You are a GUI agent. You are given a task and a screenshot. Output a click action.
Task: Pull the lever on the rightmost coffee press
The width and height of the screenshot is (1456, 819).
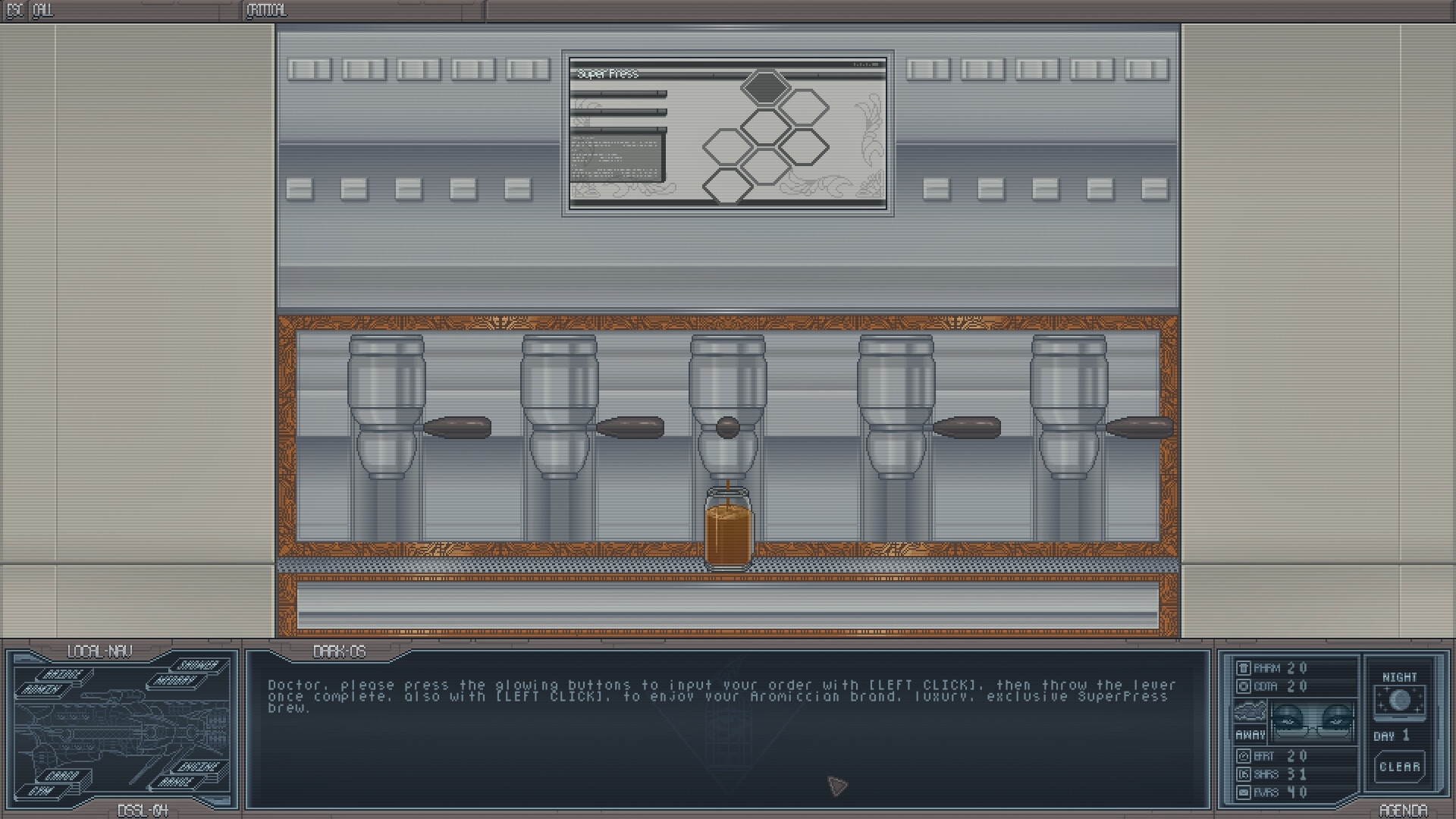click(x=1139, y=428)
